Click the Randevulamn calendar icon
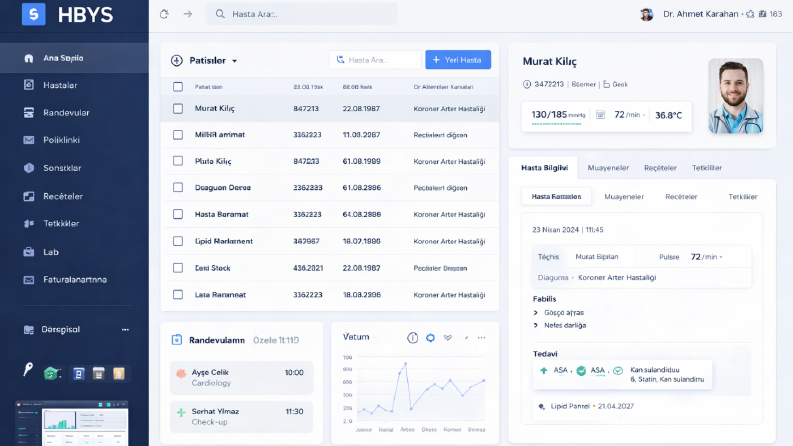This screenshot has height=446, width=793. 177,340
